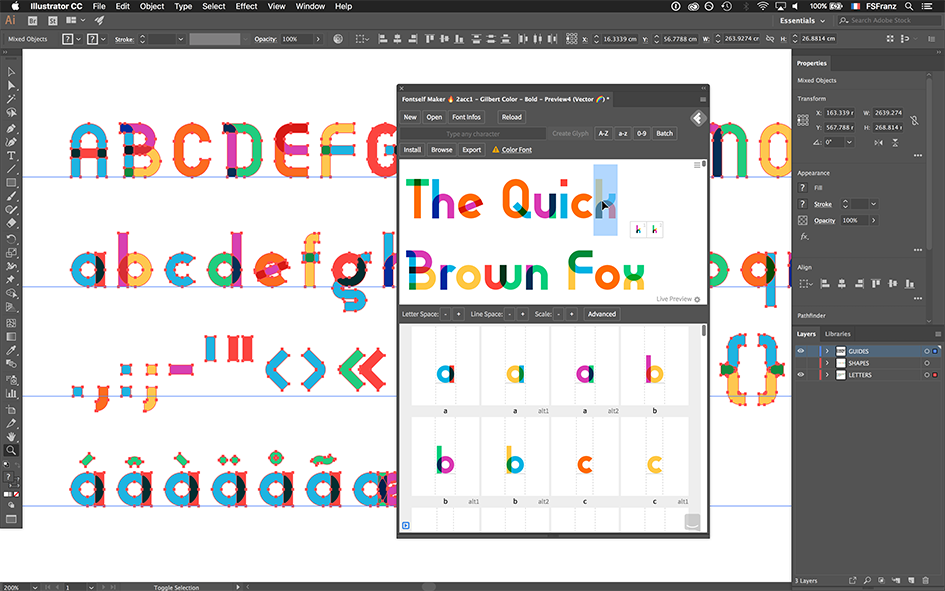Expand the GUIDES layer
The image size is (945, 591).
[x=827, y=351]
